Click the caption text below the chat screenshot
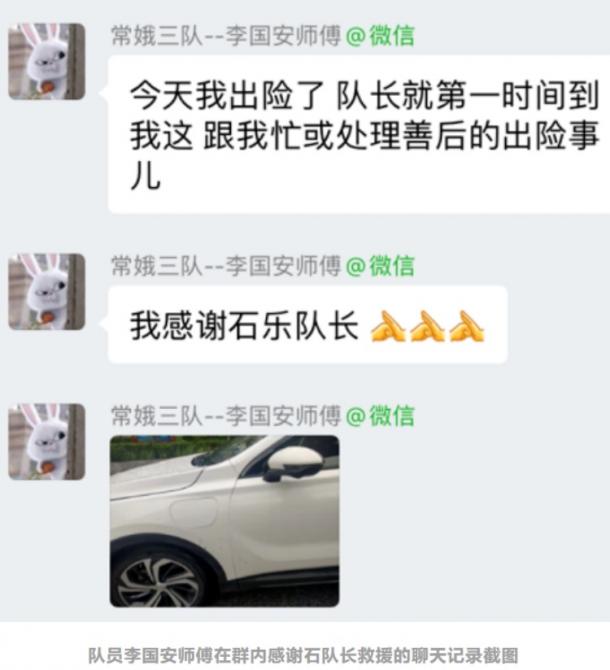 [303, 655]
